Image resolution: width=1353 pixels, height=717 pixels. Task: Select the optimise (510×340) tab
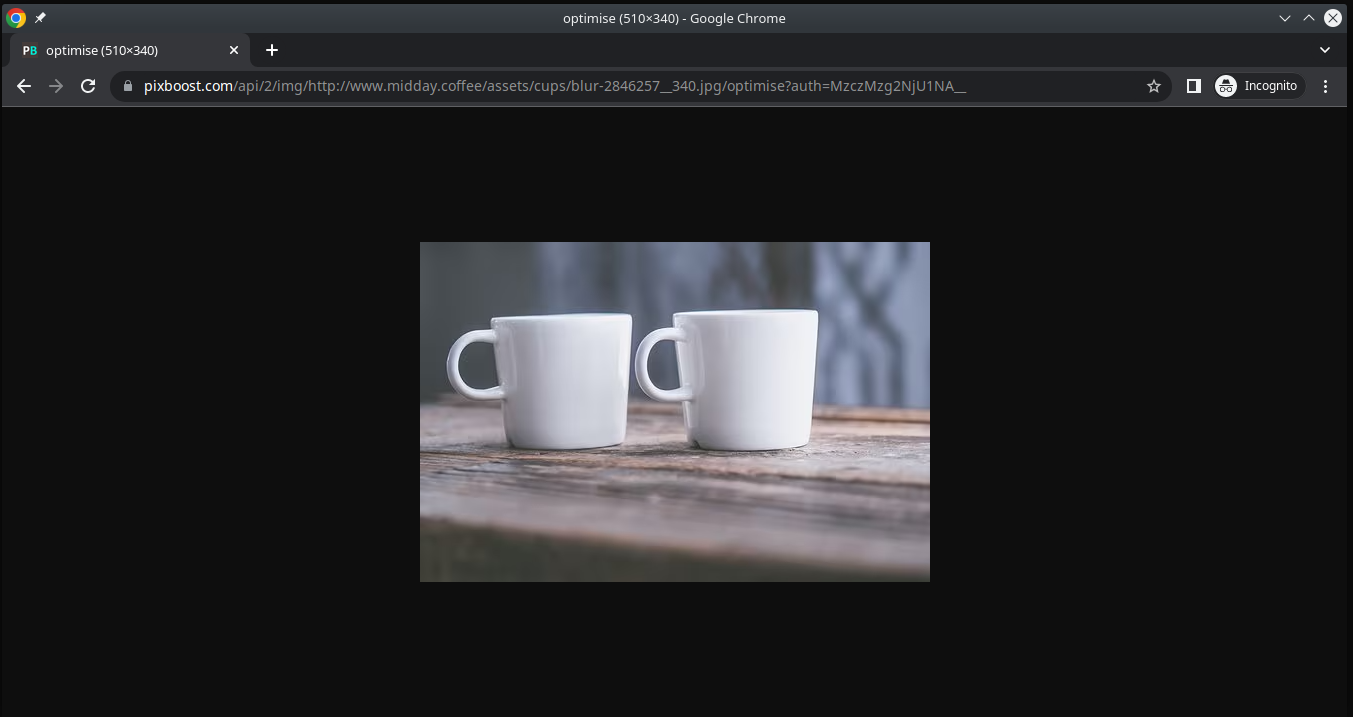130,50
